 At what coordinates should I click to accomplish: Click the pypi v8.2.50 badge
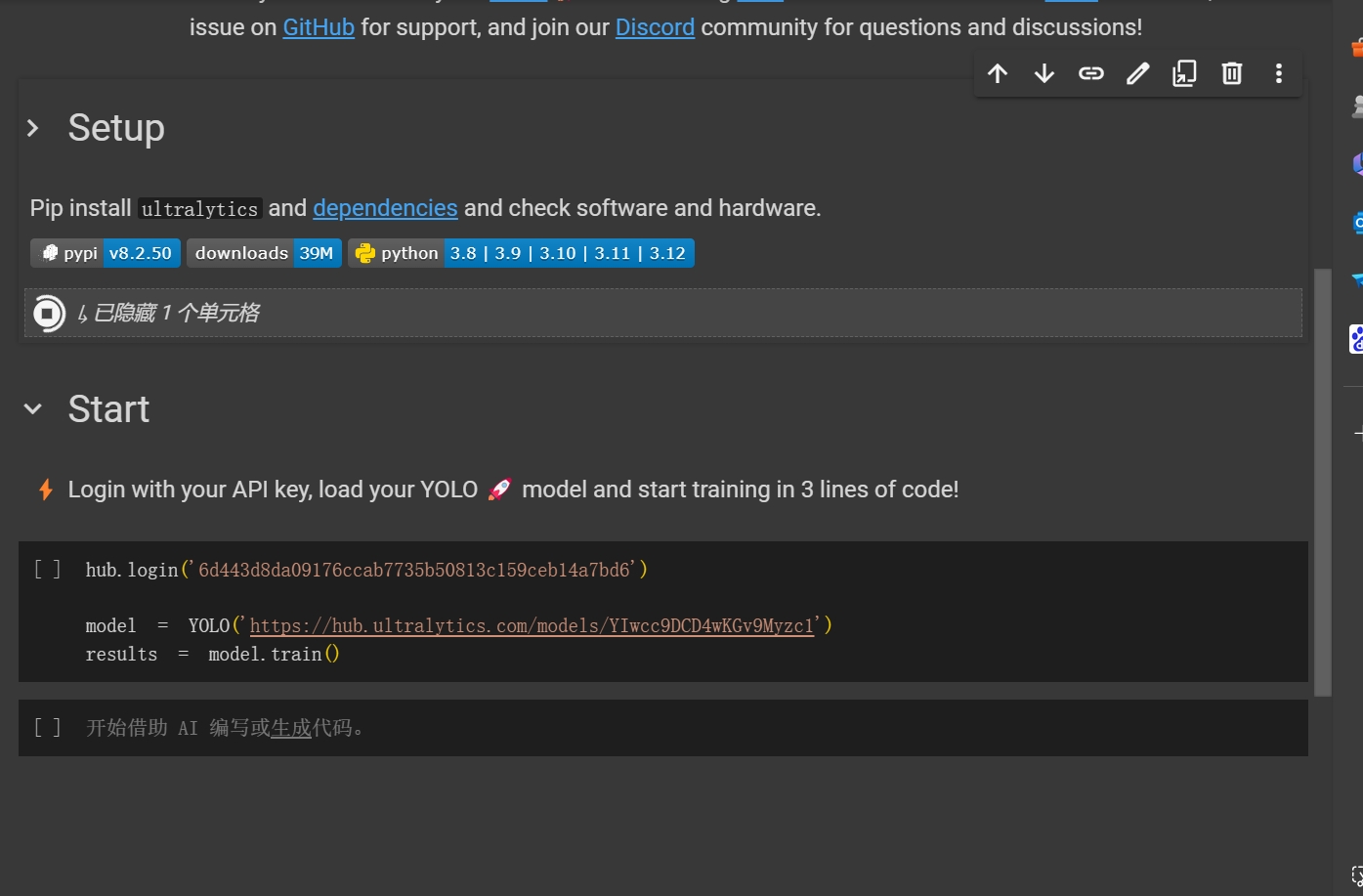coord(106,253)
